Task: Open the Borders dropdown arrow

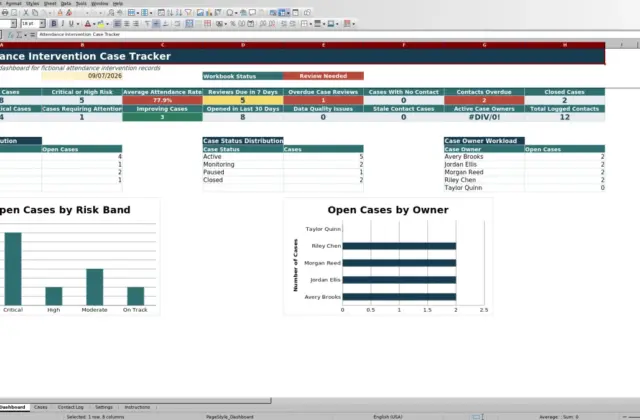Action: [x=311, y=24]
